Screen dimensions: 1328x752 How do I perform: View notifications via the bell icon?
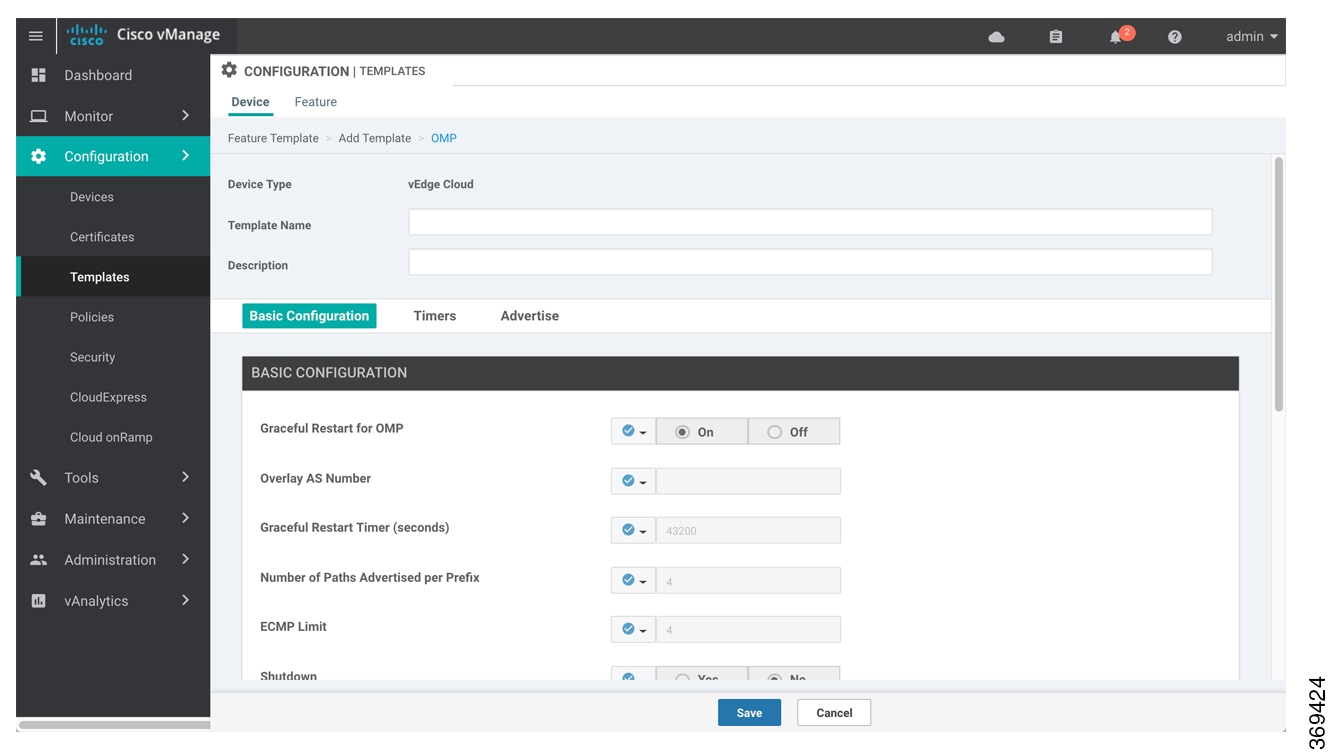1116,37
